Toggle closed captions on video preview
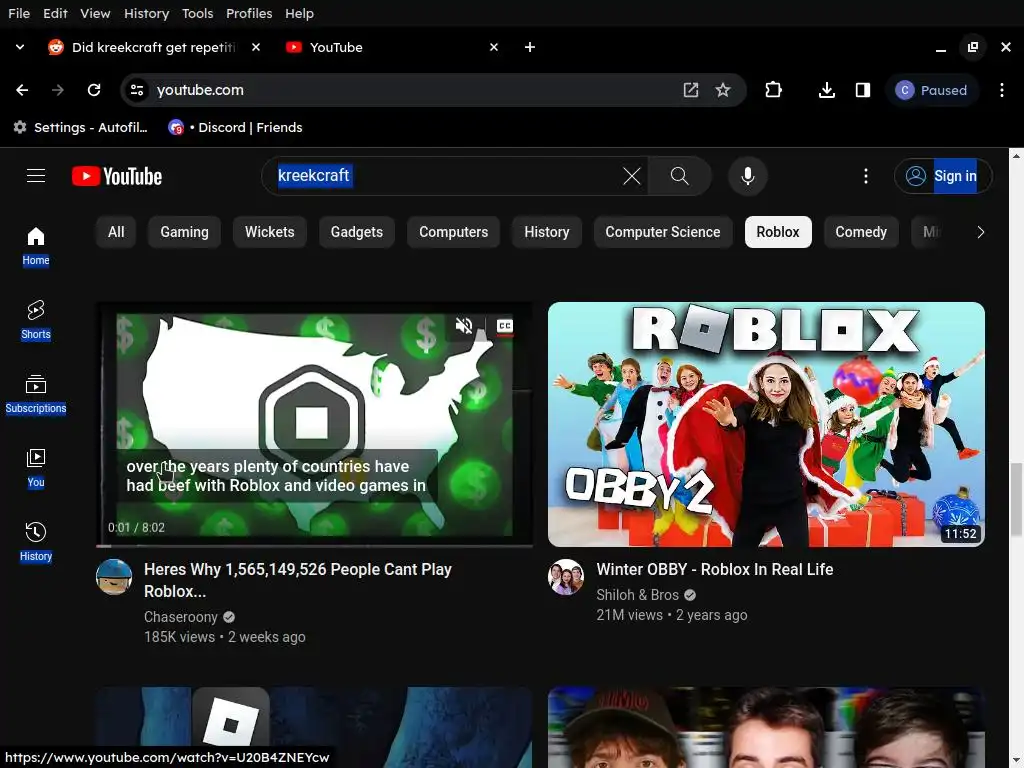 [505, 325]
